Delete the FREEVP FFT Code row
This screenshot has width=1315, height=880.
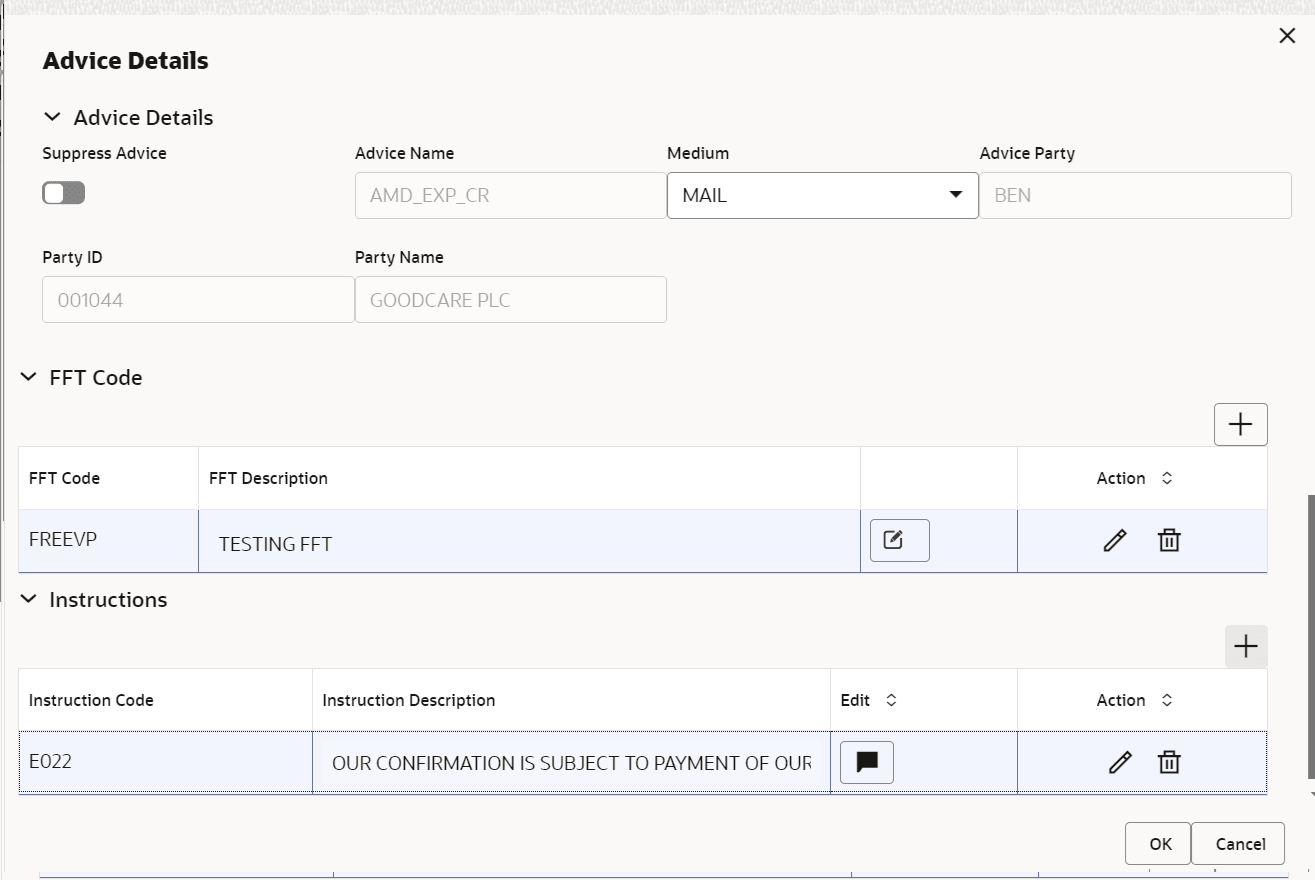tap(1170, 540)
